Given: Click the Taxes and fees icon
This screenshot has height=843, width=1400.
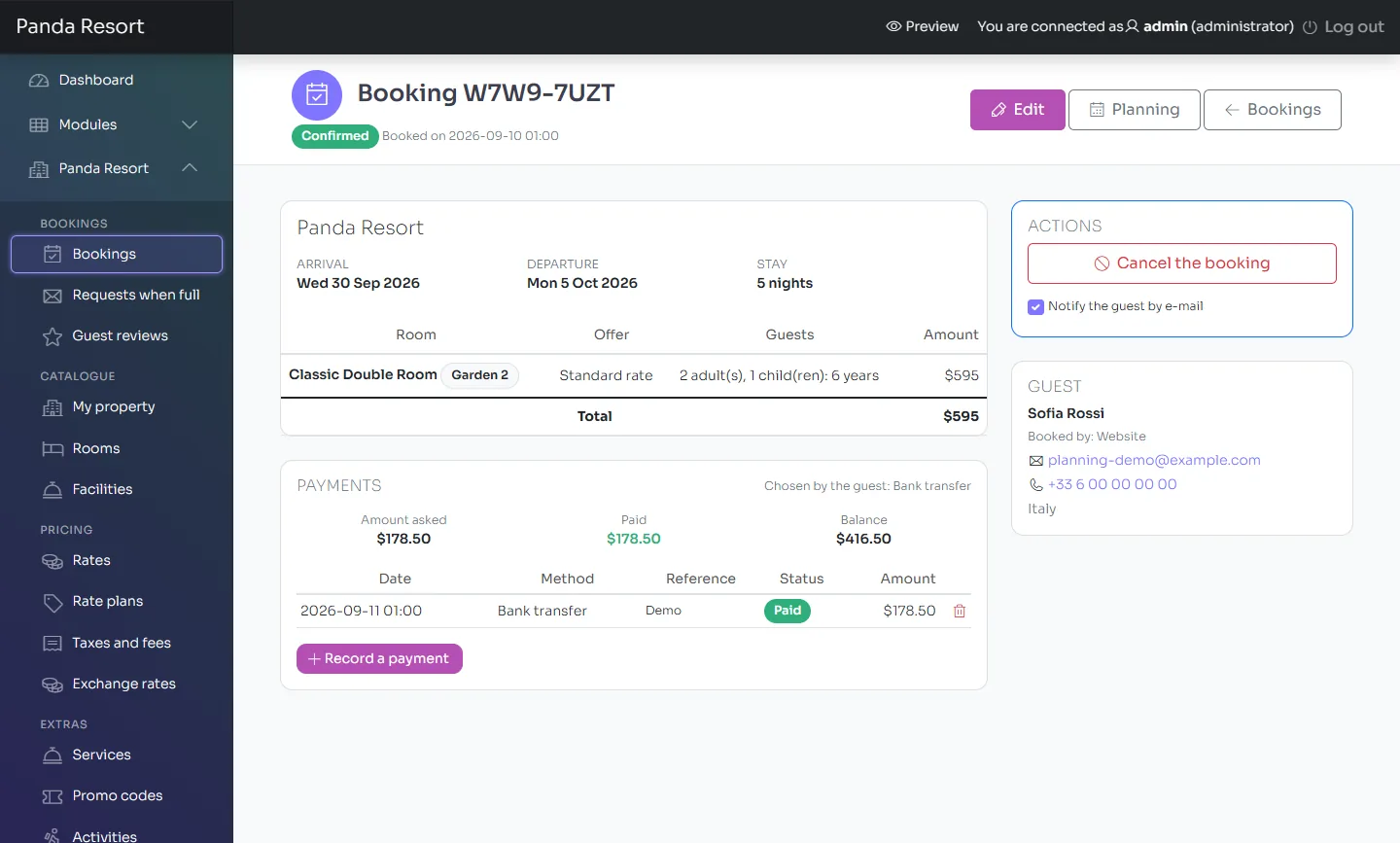Looking at the screenshot, I should (52, 644).
